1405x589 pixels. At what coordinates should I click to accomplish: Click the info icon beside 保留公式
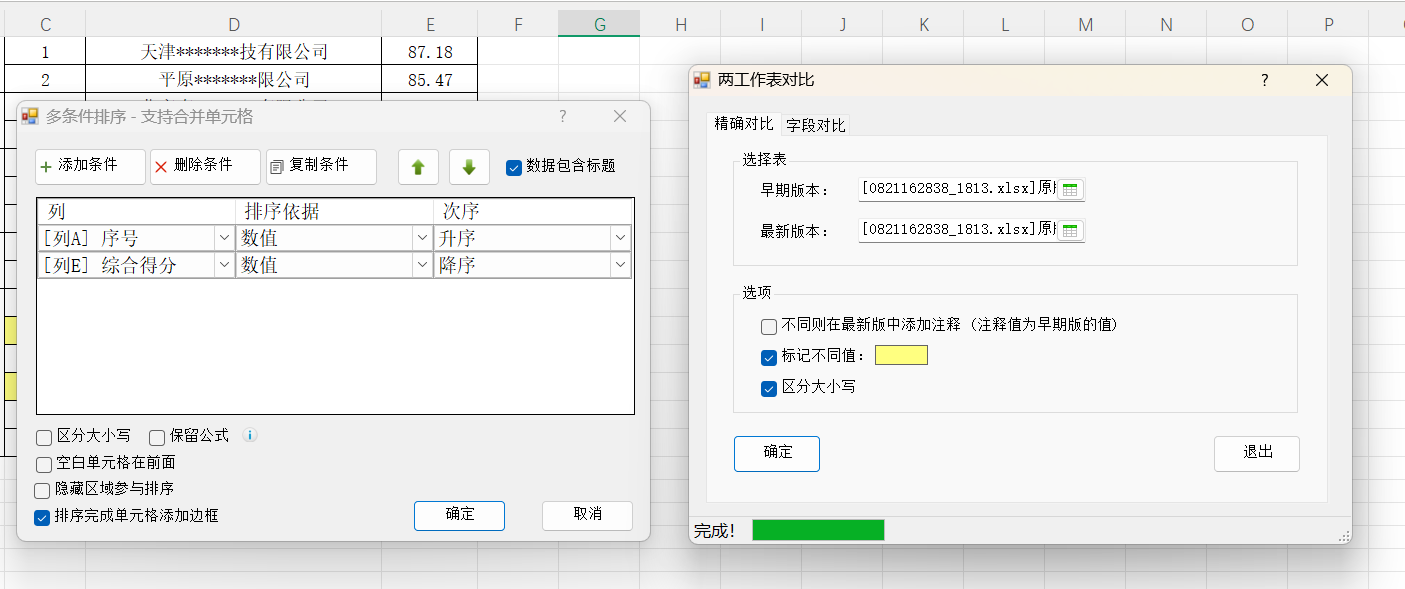(251, 436)
